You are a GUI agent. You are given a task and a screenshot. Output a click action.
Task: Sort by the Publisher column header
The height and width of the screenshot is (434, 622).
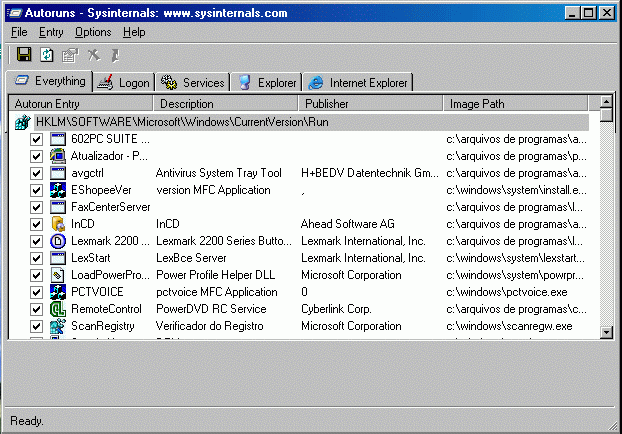[371, 104]
